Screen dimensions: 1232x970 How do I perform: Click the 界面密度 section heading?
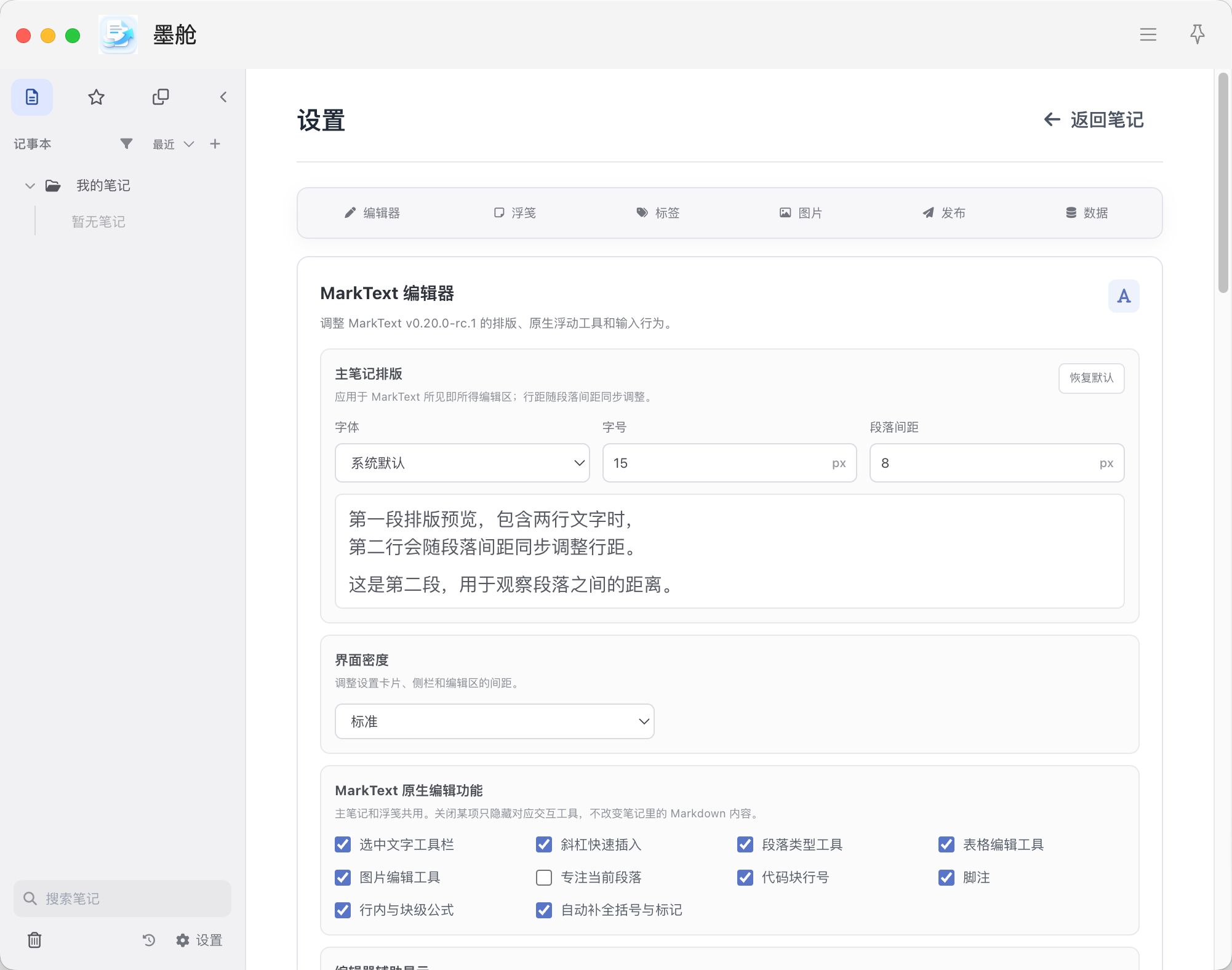[x=362, y=660]
